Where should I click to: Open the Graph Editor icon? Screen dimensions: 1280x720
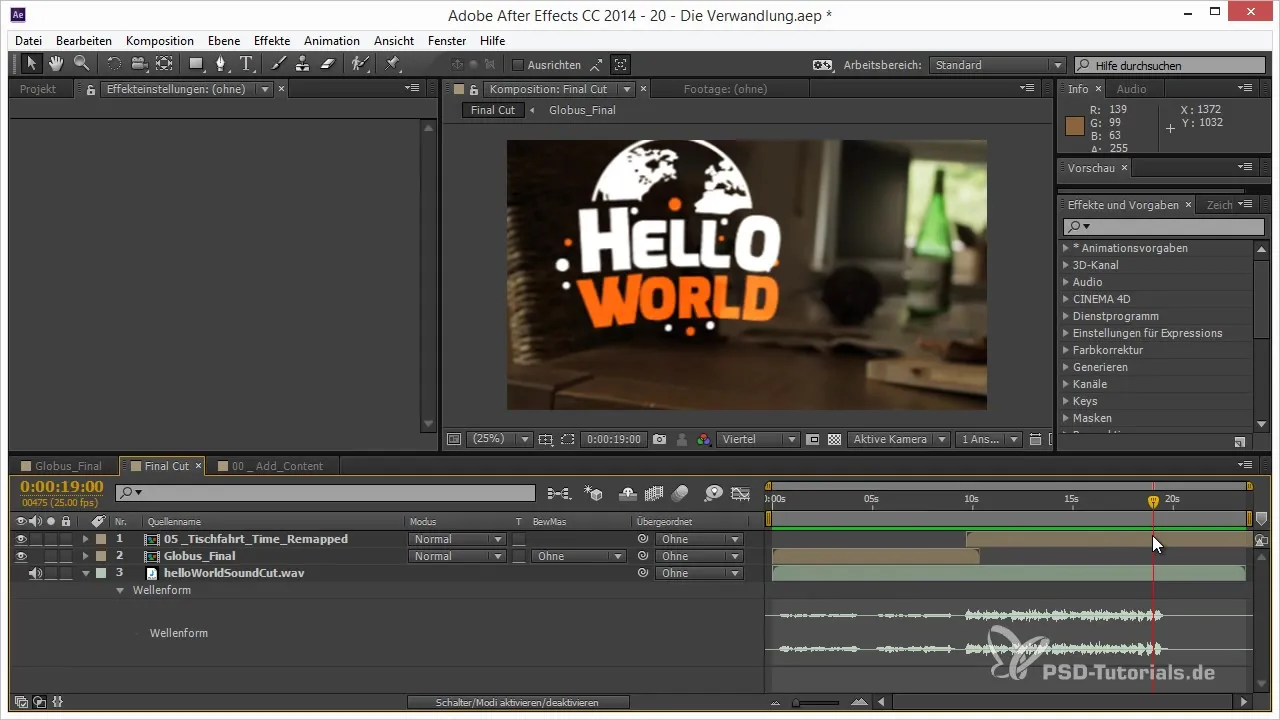tap(740, 493)
